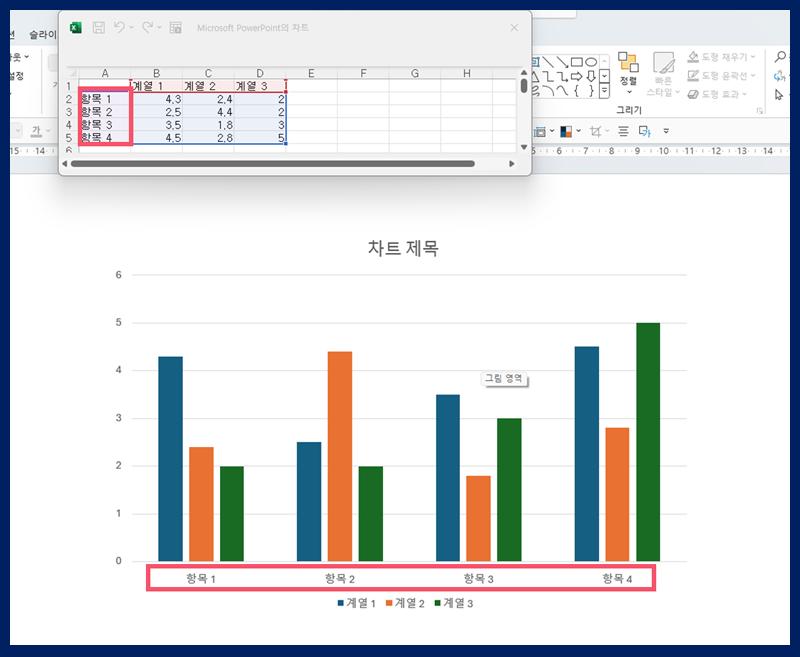Select the arc shape

(x=548, y=91)
